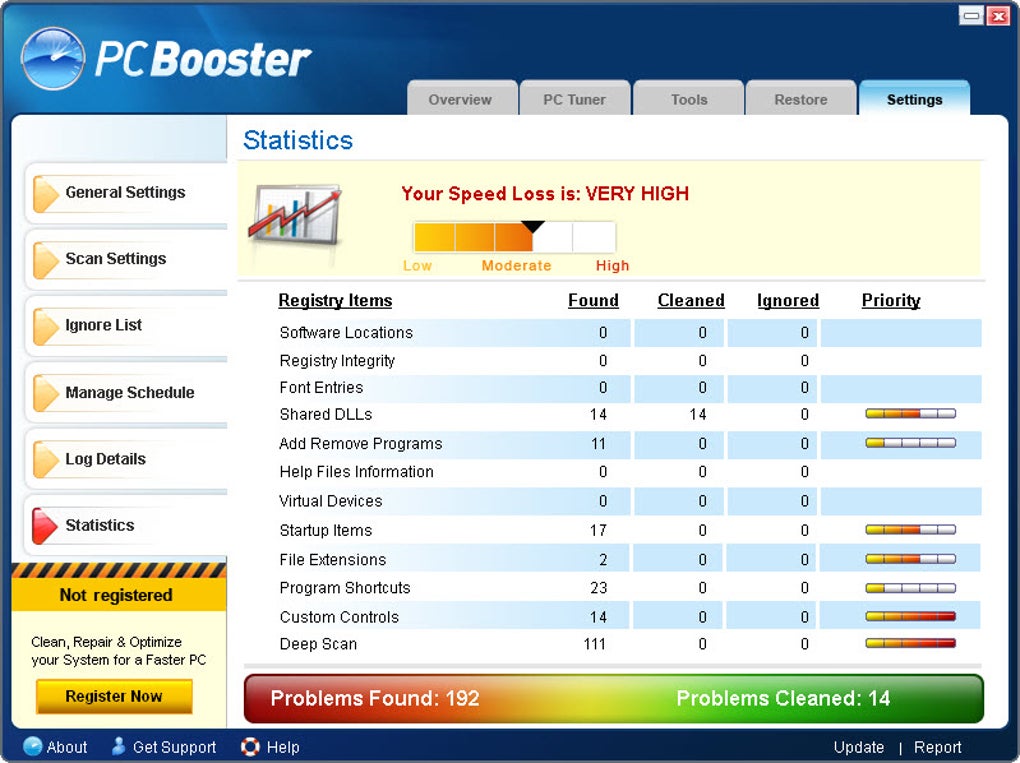Click the Log Details arrow icon
Viewport: 1020px width, 763px height.
(x=46, y=460)
